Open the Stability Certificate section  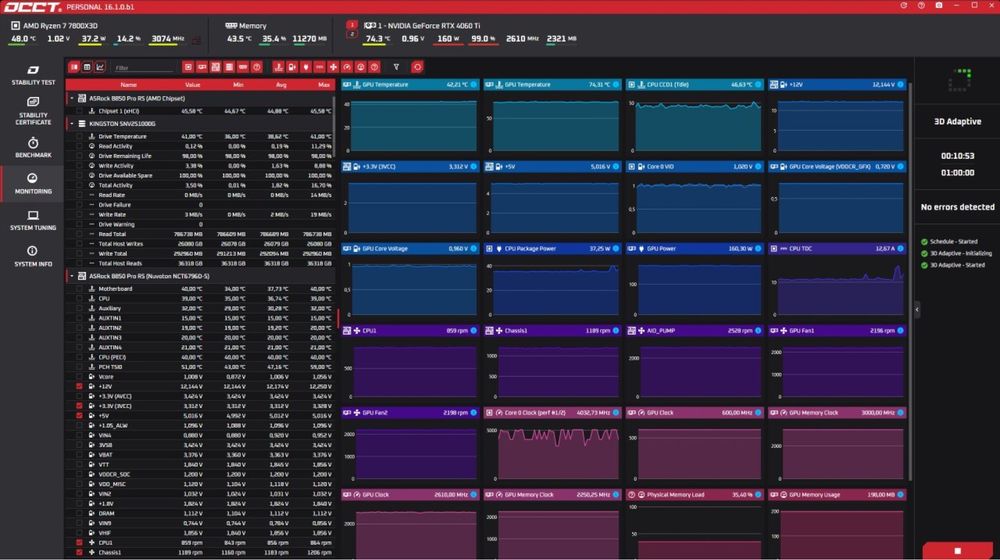[x=33, y=111]
